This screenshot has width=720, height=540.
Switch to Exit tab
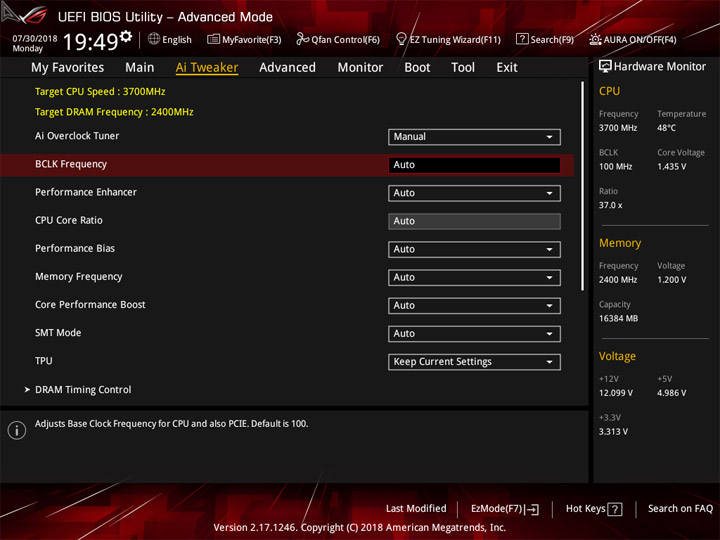pos(506,68)
